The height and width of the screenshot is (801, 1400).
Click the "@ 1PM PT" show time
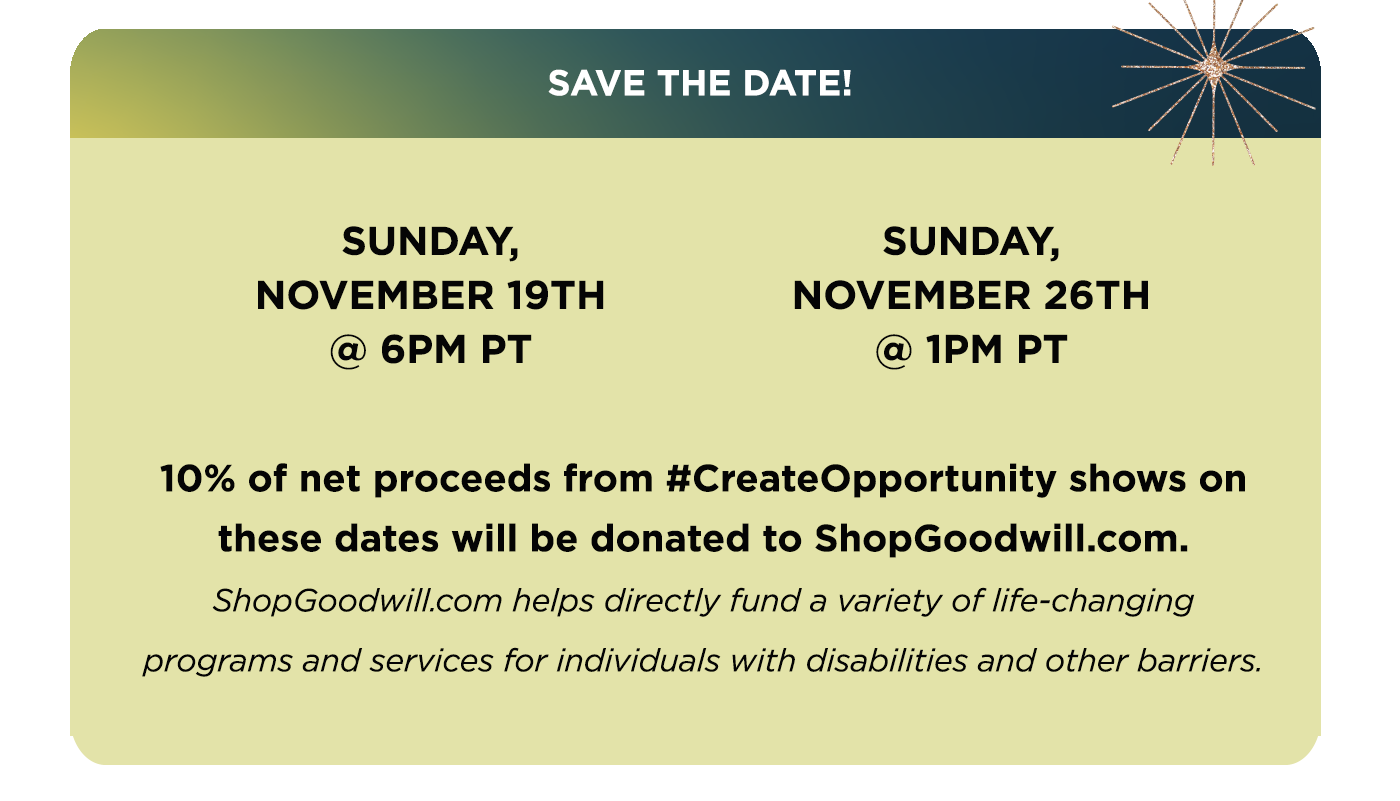point(971,351)
